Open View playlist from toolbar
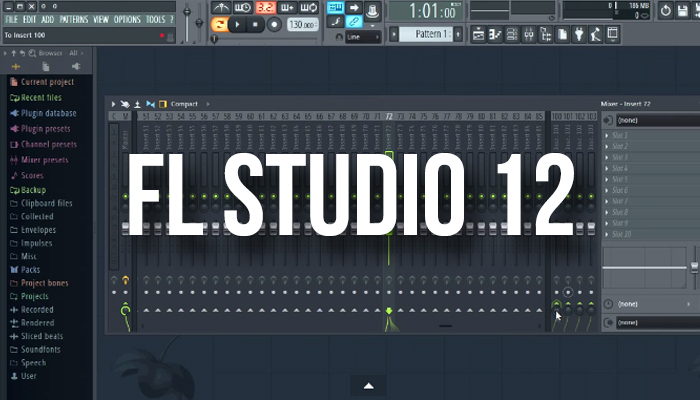700x400 pixels. pos(478,34)
